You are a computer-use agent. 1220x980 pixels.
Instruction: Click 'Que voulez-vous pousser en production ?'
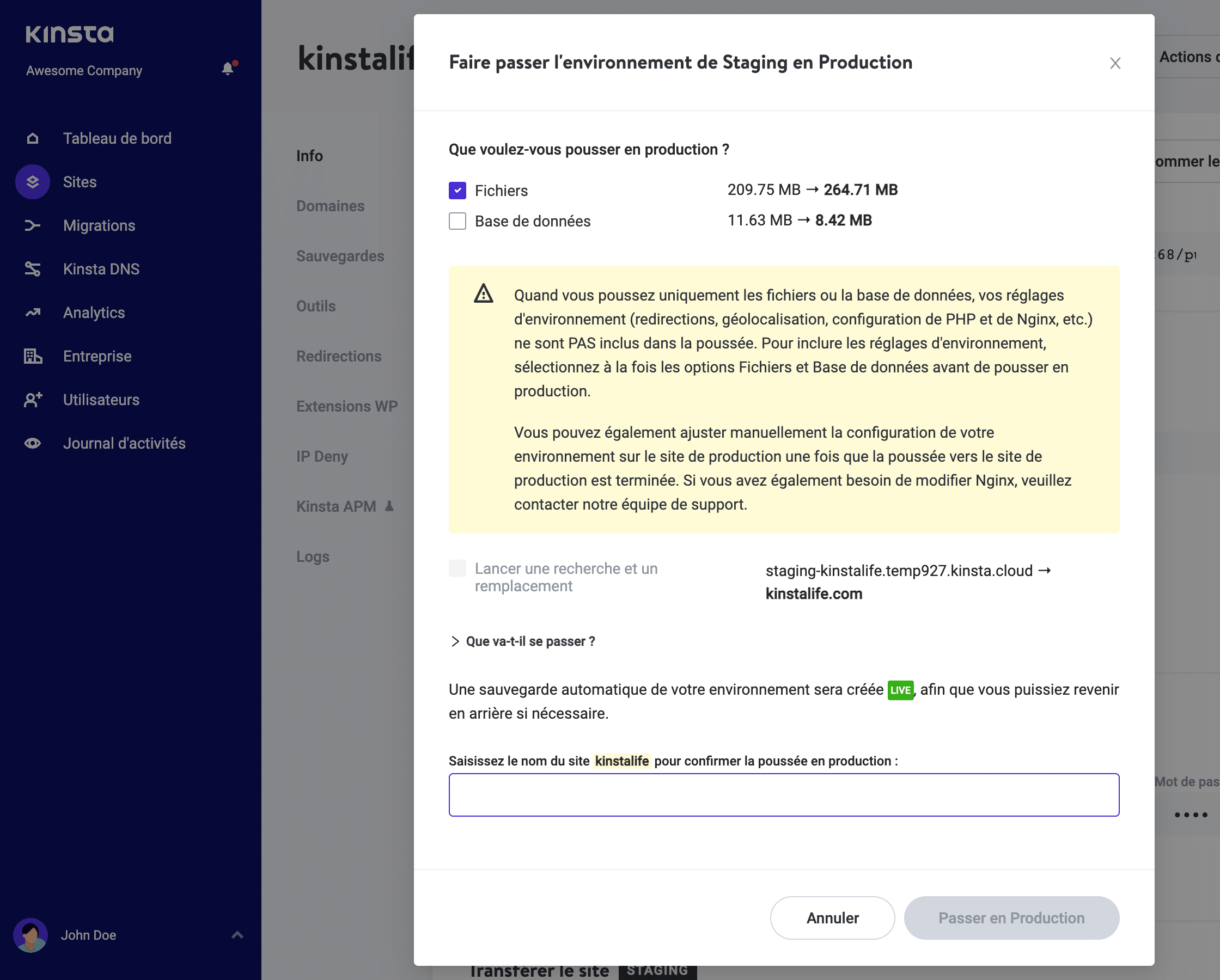tap(589, 149)
